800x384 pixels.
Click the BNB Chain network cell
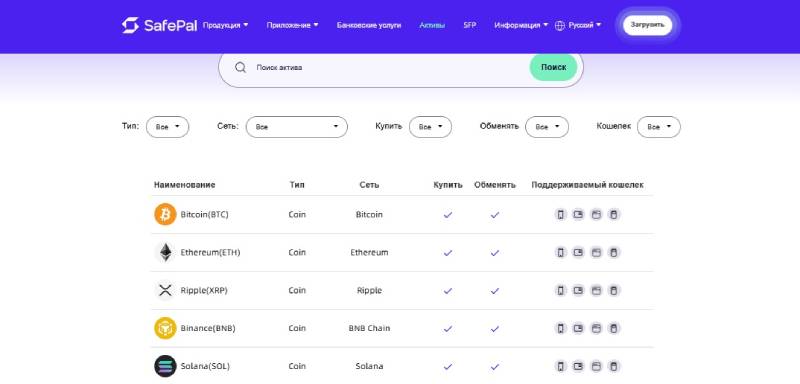(369, 328)
